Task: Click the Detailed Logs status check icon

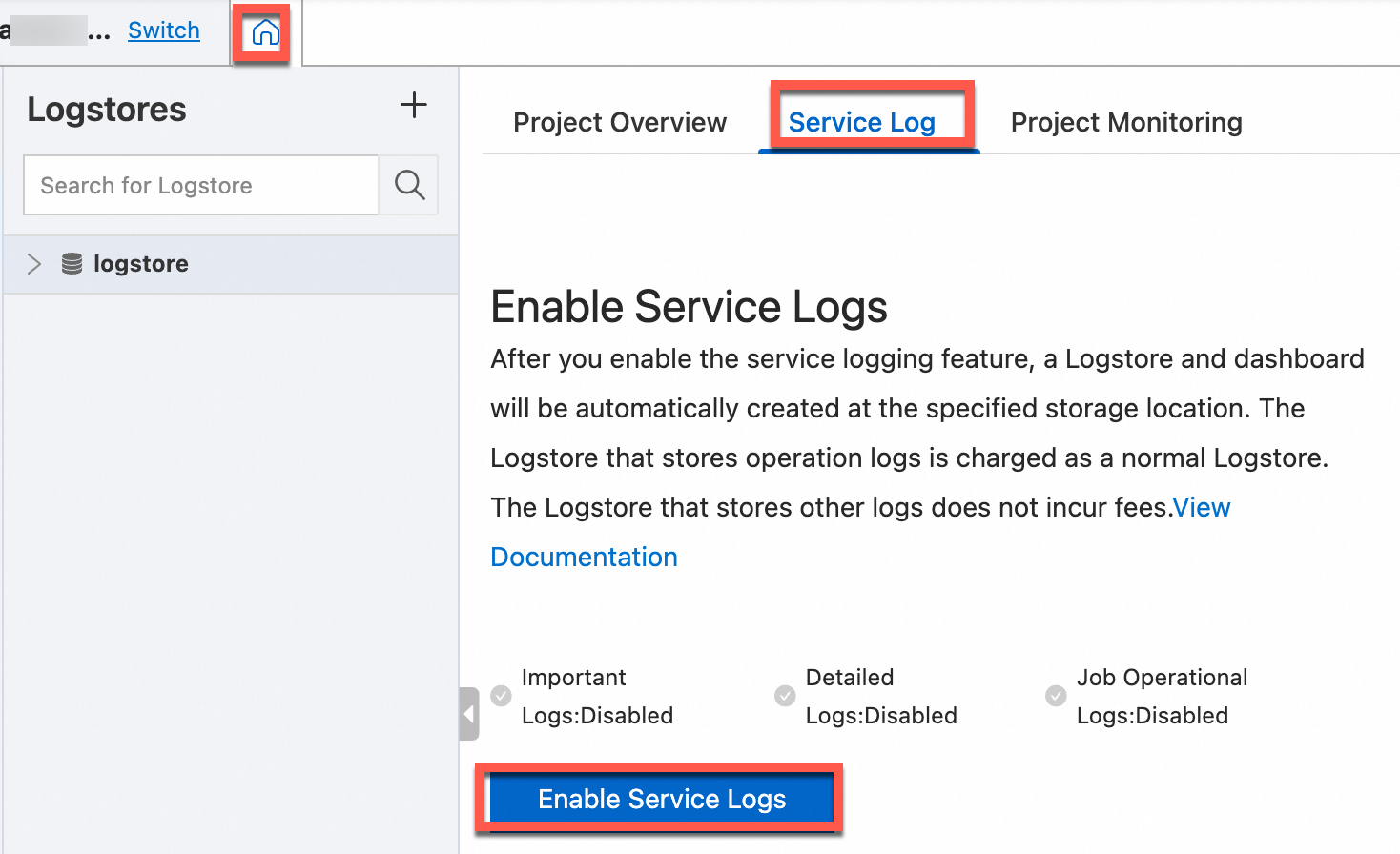Action: click(785, 696)
